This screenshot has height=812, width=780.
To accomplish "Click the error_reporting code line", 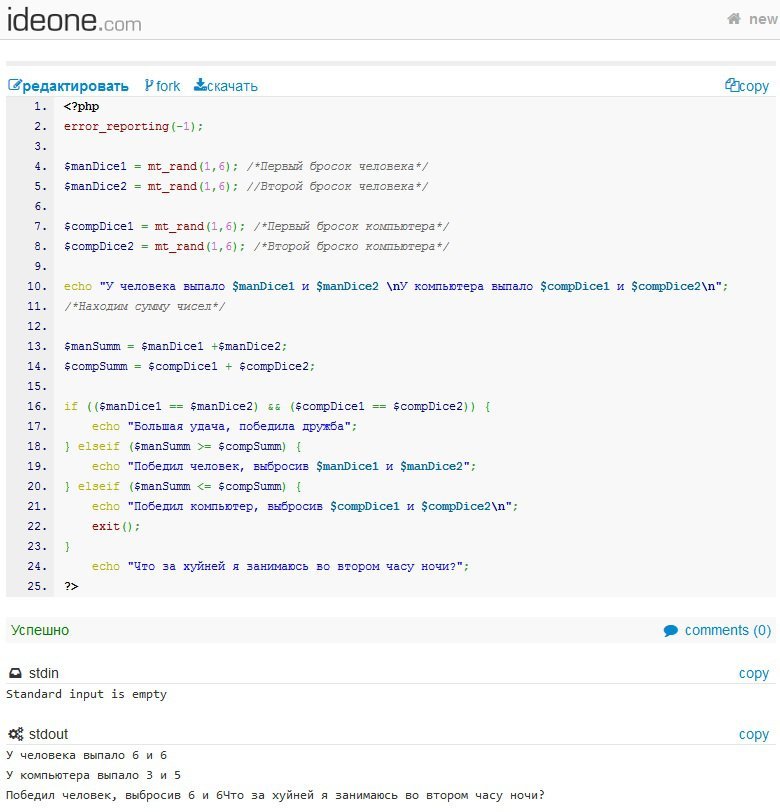I will [133, 127].
